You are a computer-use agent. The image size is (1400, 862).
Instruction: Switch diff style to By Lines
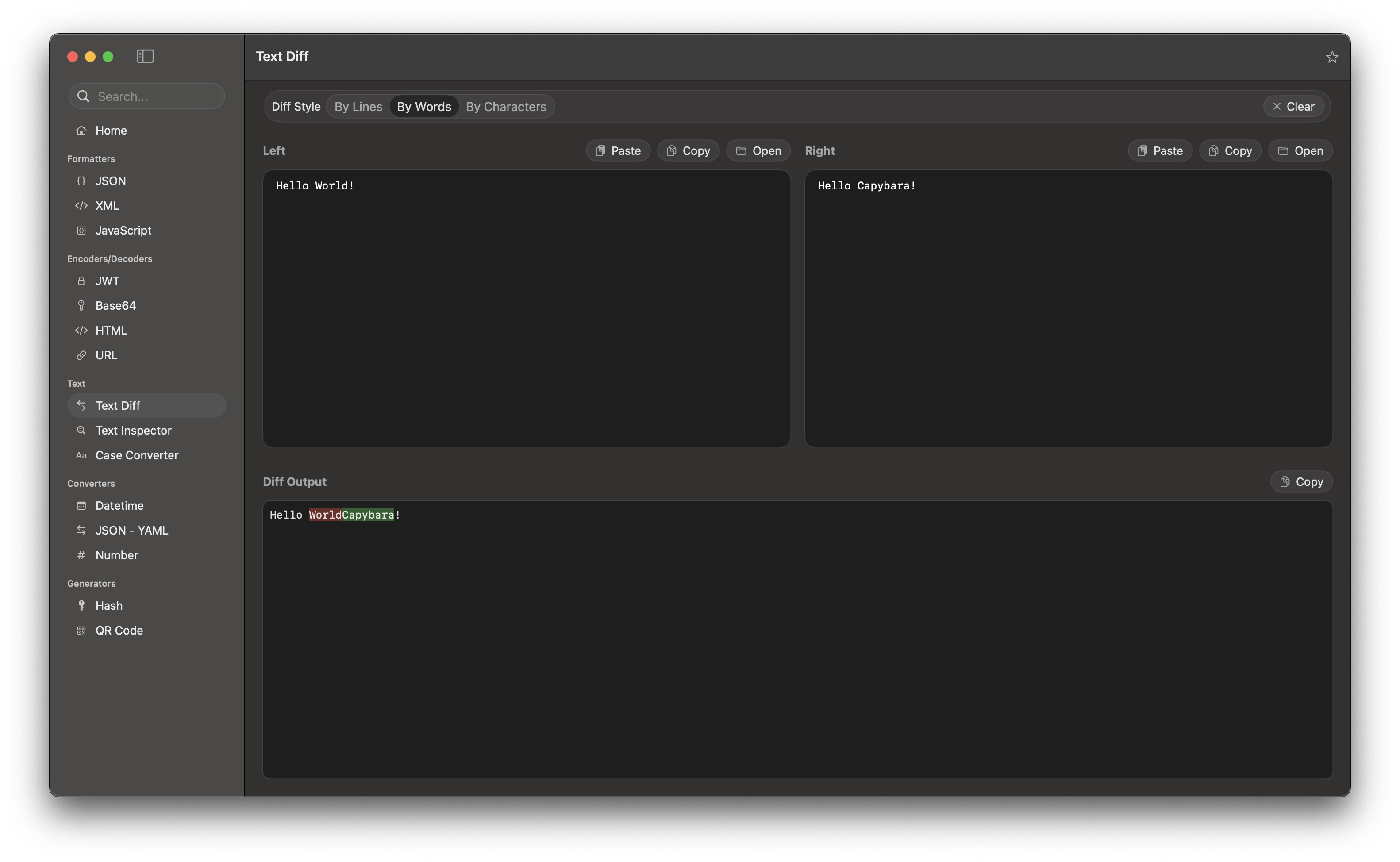(x=358, y=107)
